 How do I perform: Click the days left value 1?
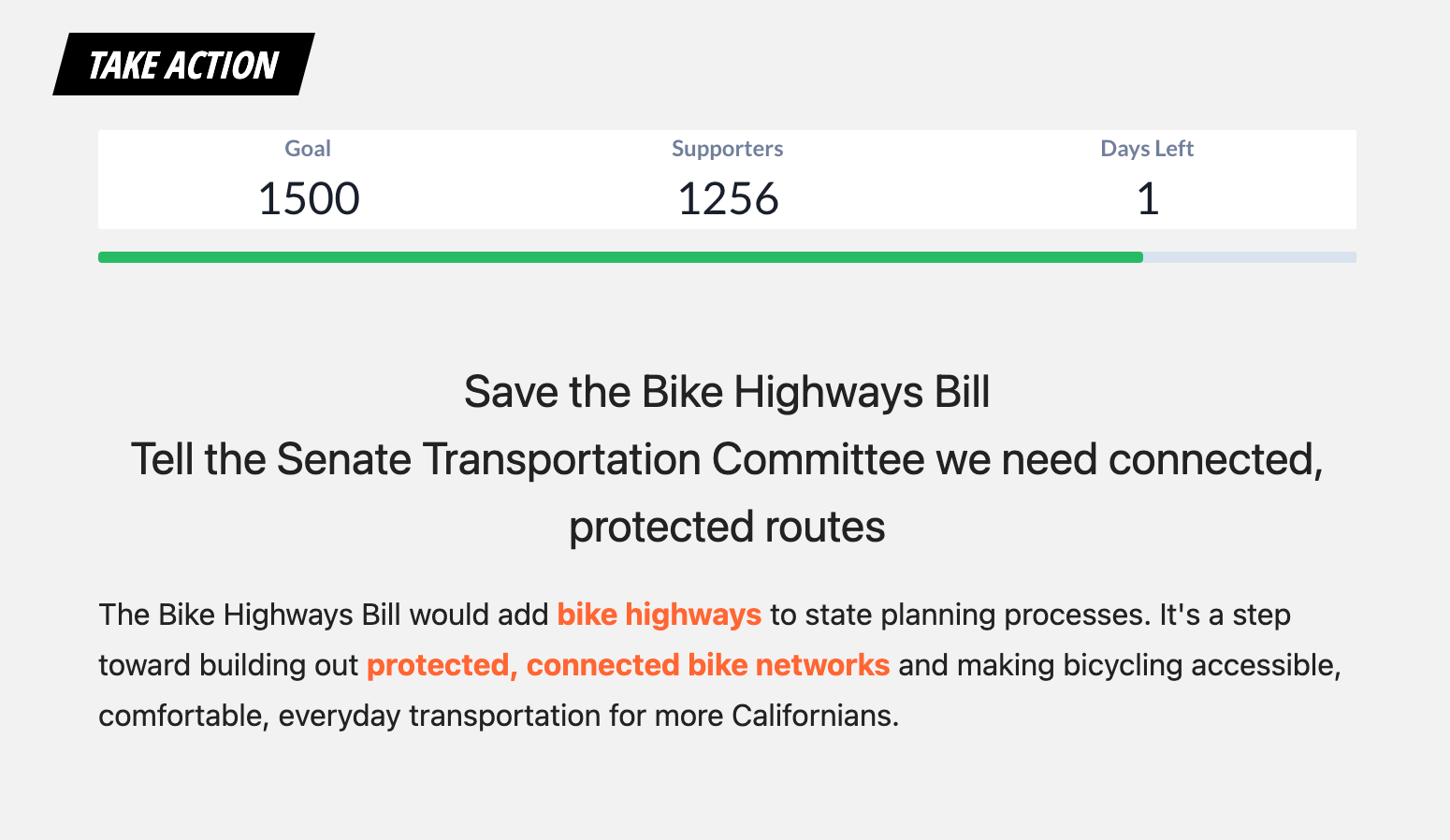[1147, 199]
